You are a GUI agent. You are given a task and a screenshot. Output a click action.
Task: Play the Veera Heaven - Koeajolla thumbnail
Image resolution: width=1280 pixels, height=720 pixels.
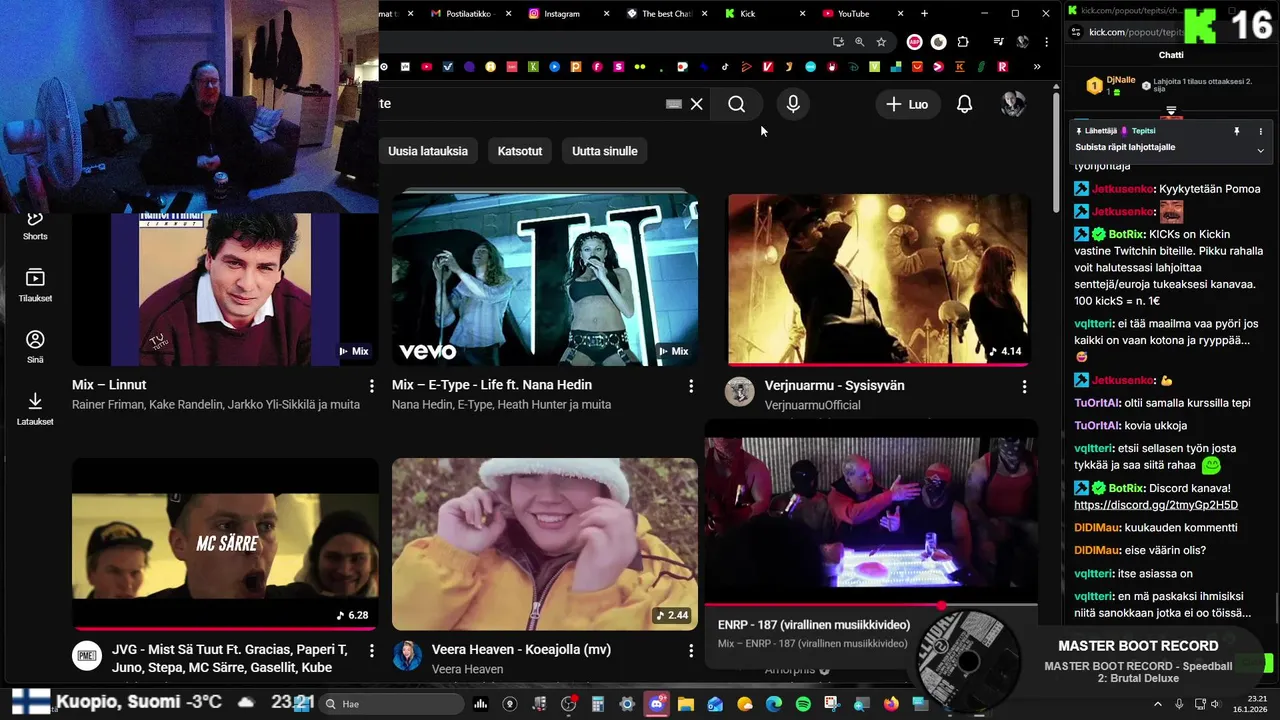[545, 544]
